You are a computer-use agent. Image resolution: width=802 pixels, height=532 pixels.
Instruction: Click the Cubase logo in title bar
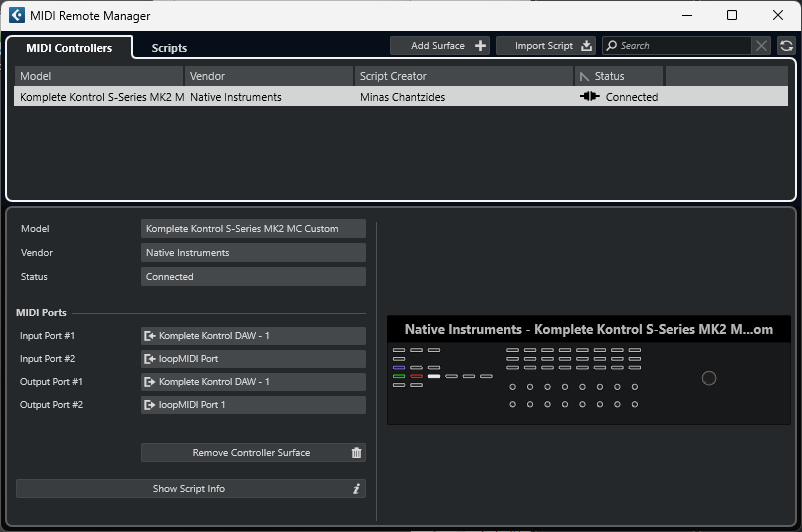click(16, 15)
